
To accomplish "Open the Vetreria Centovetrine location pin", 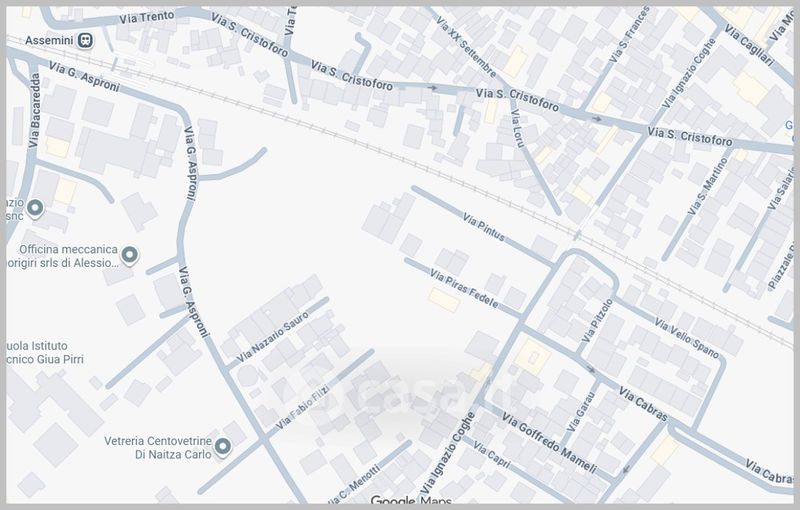I will [x=223, y=446].
